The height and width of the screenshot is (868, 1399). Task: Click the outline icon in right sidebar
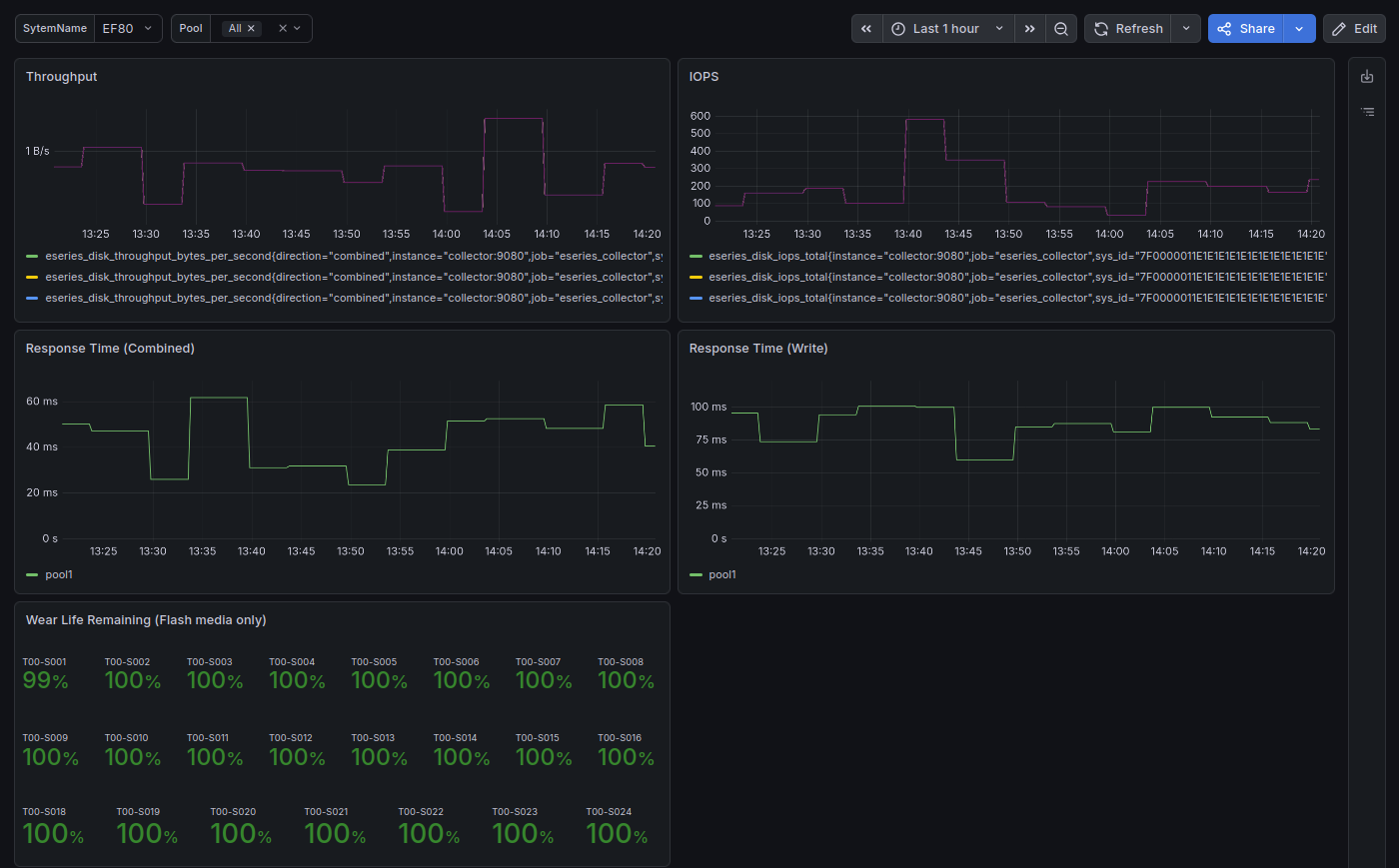click(1367, 112)
